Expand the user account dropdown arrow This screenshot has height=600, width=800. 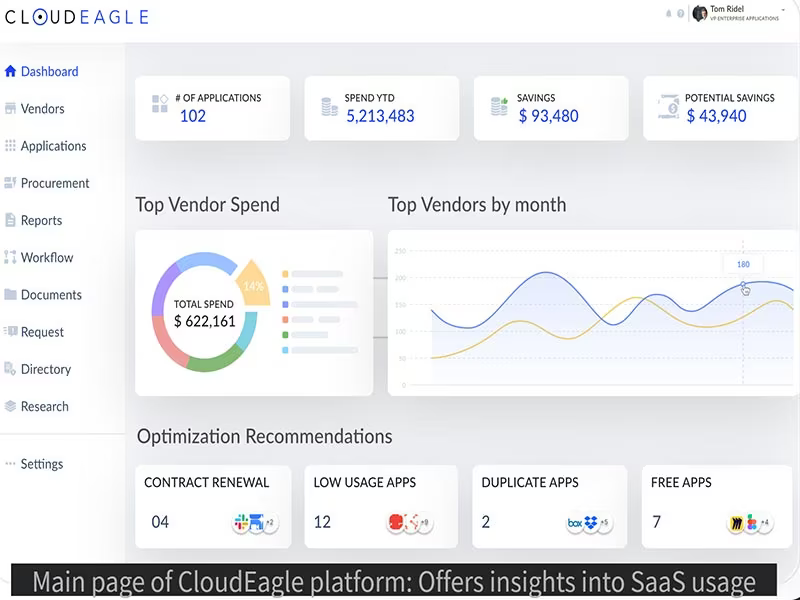[x=783, y=9]
